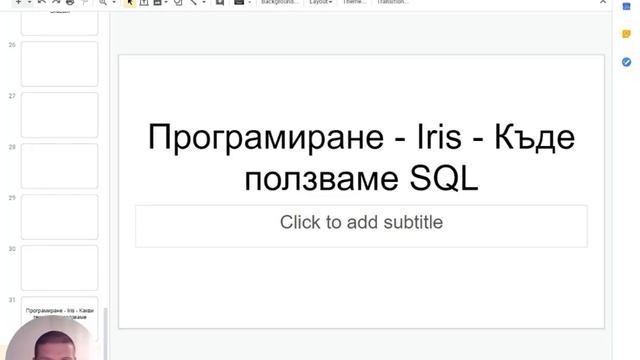The image size is (640, 360).
Task: Select slide 29 thumbnail
Action: point(60,217)
